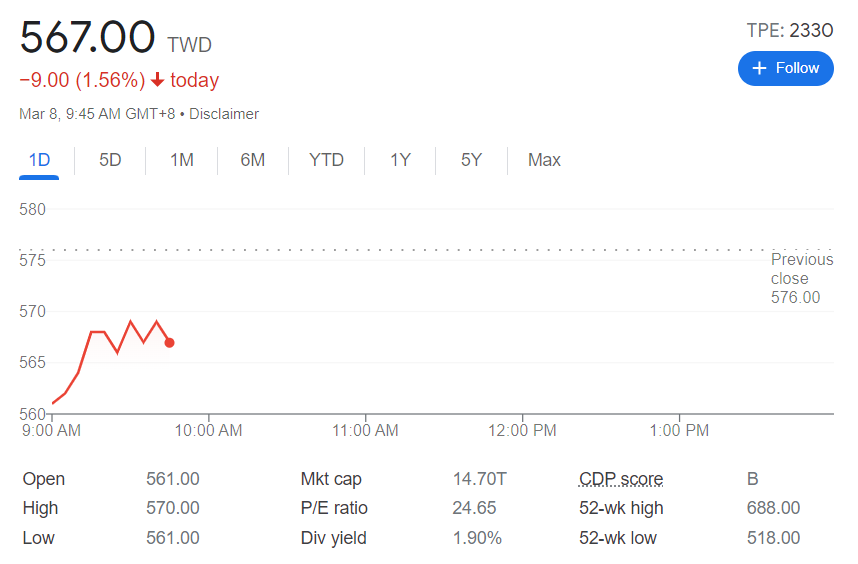Select the YTD tab

(326, 160)
